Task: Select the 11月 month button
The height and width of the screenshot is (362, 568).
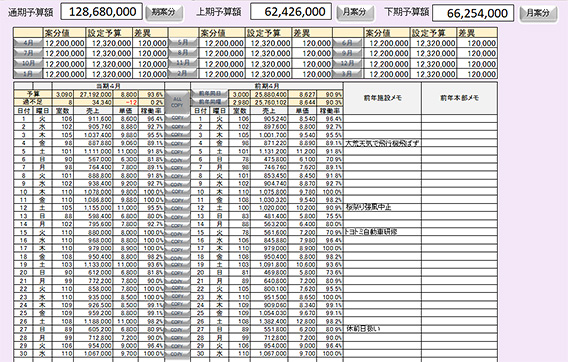Action: pos(183,63)
